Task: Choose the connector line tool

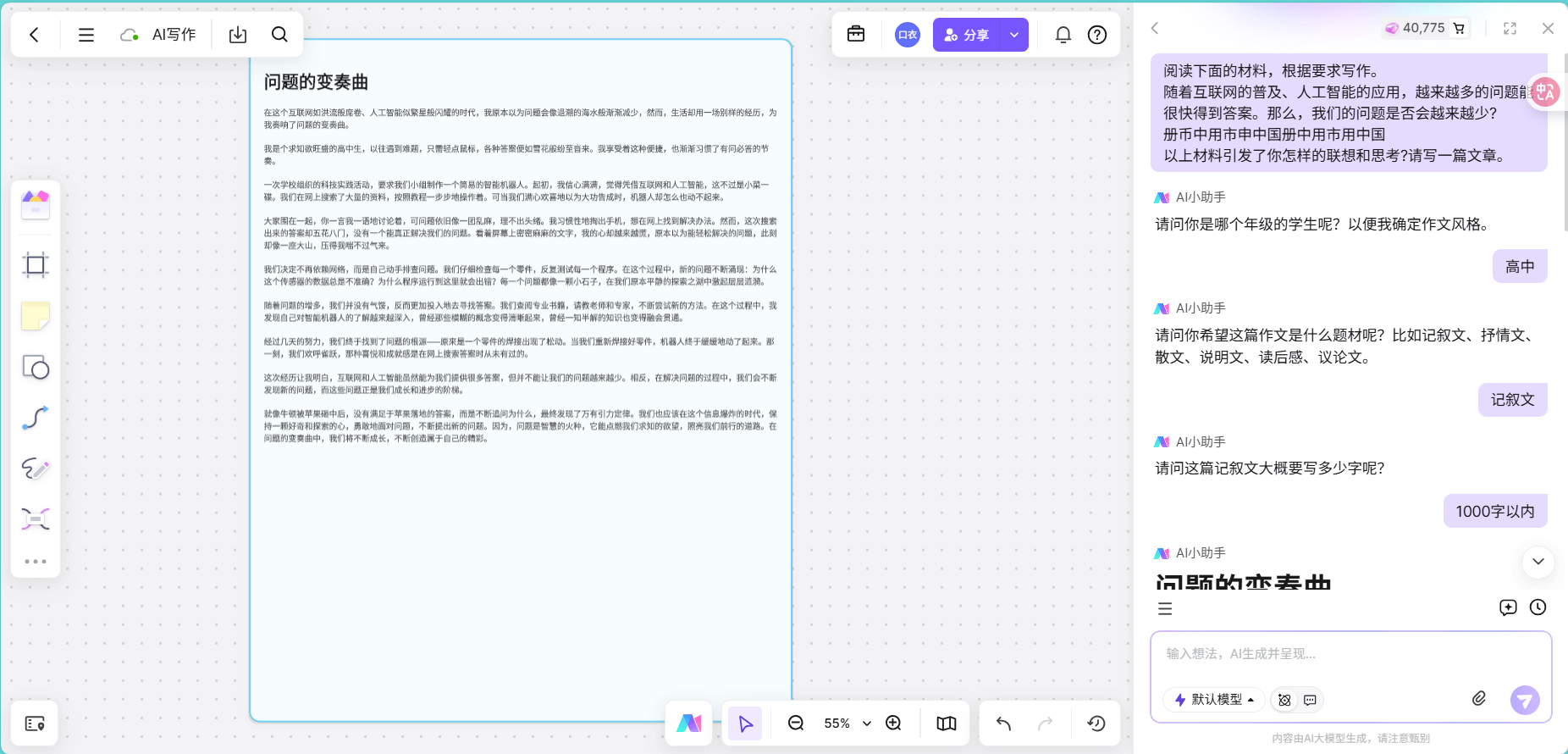Action: coord(36,418)
